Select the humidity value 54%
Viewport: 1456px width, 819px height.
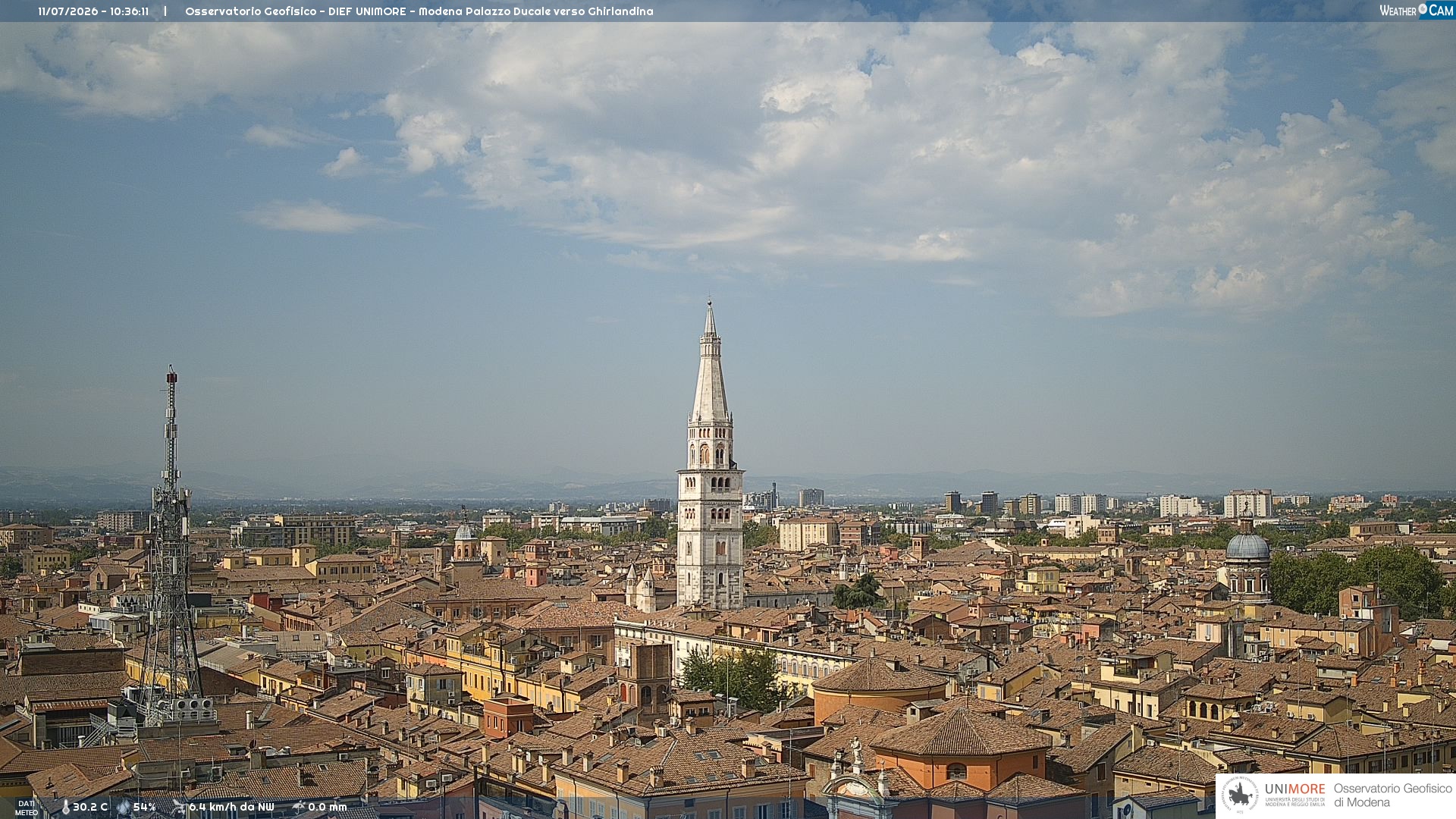pos(145,807)
